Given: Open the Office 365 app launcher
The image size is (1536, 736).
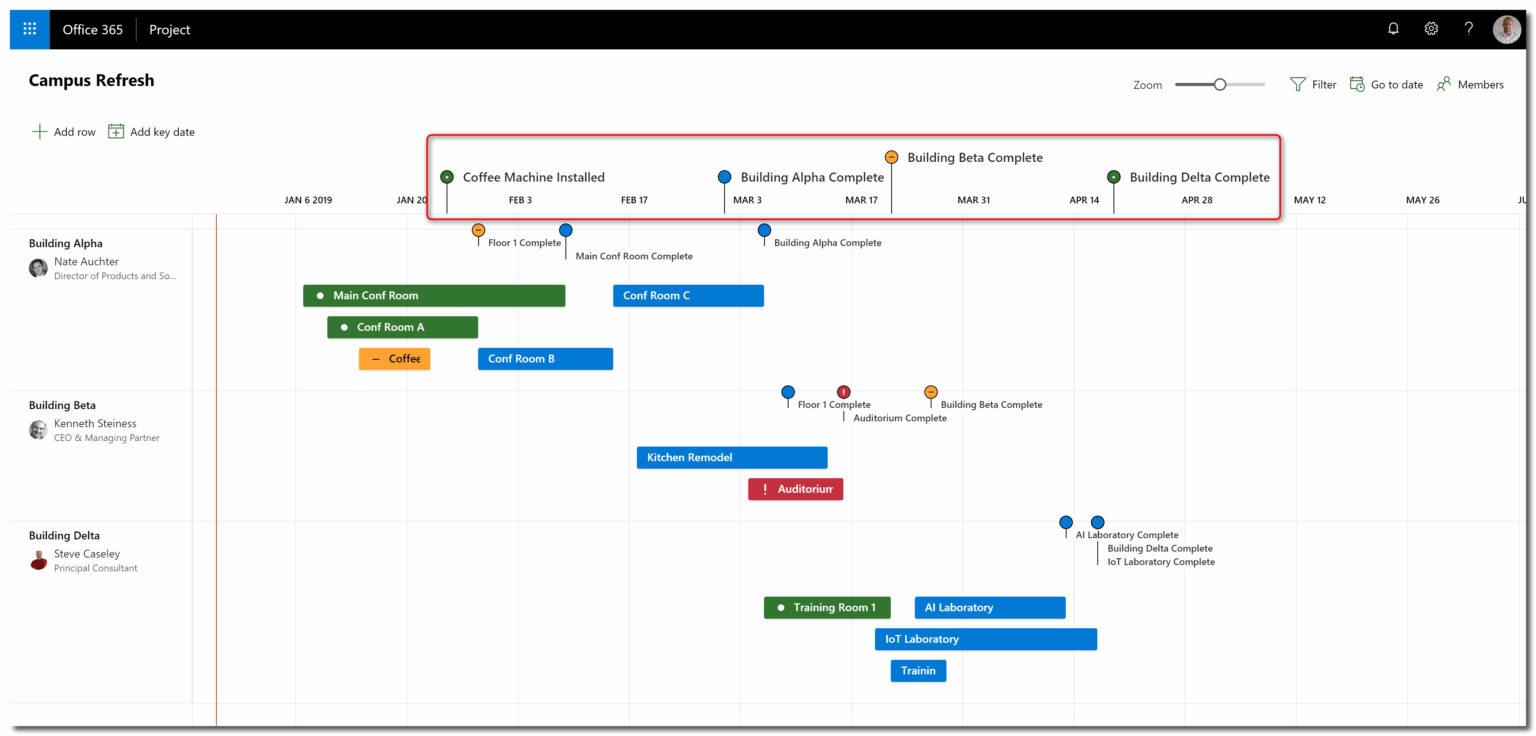Looking at the screenshot, I should pos(29,29).
